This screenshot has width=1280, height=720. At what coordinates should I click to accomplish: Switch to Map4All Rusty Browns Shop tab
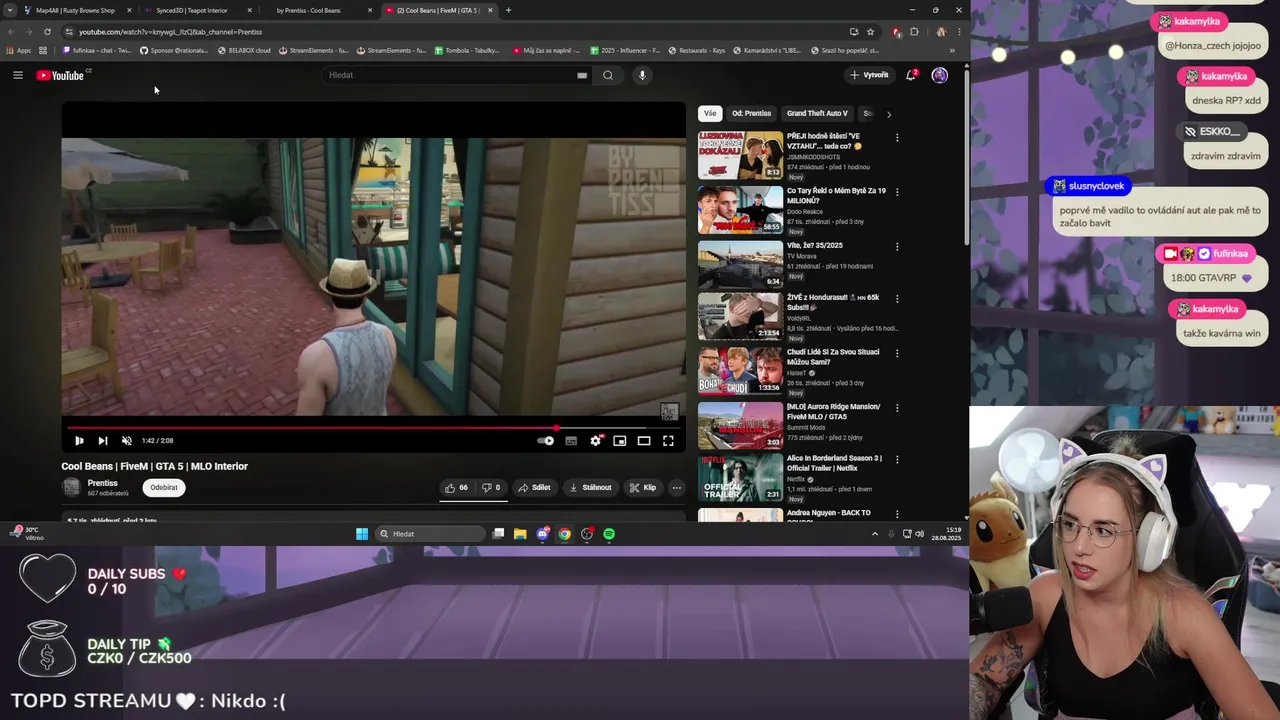tap(75, 10)
